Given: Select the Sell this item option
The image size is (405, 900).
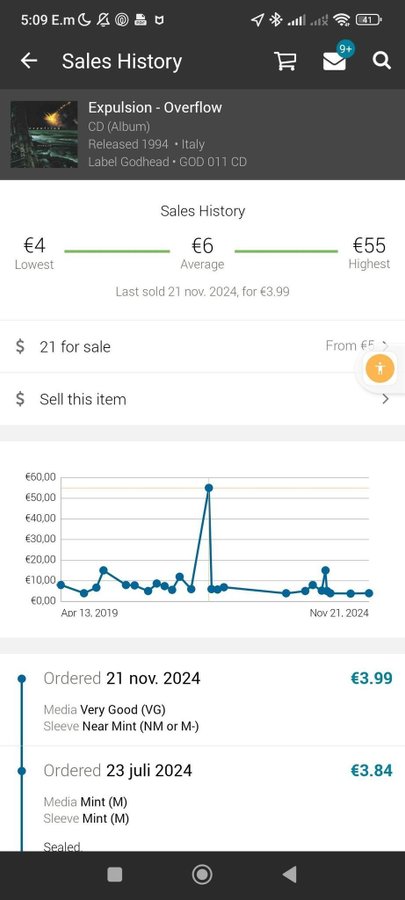Looking at the screenshot, I should click(202, 399).
